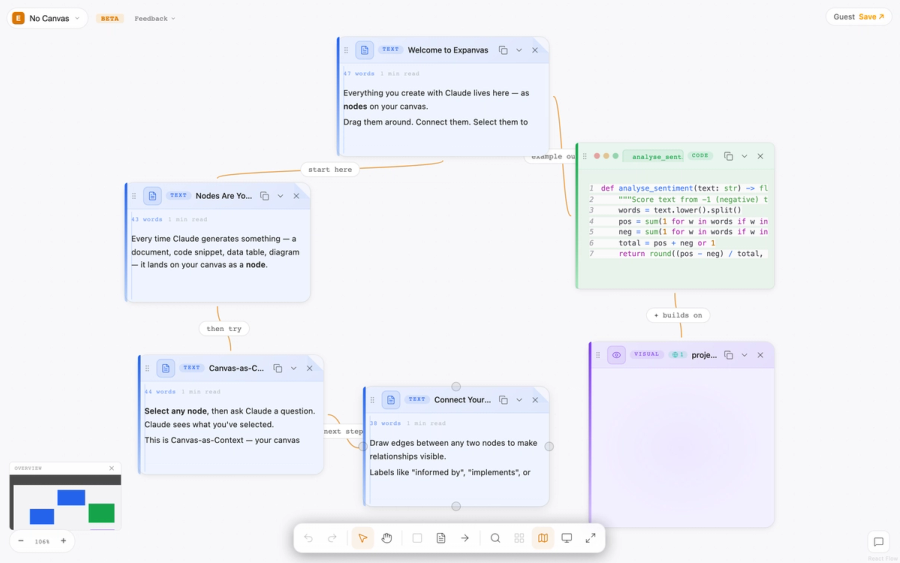Click the Connect Your... document icon

391,399
